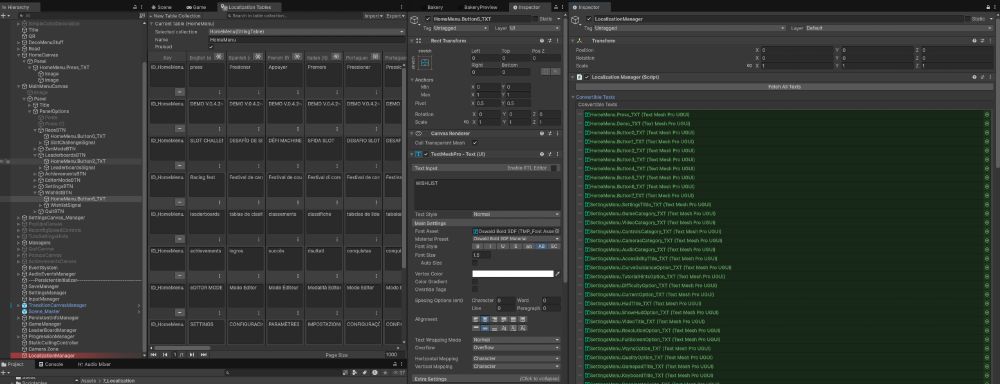Toggle Preload checkbox in Localization Tables

212,47
